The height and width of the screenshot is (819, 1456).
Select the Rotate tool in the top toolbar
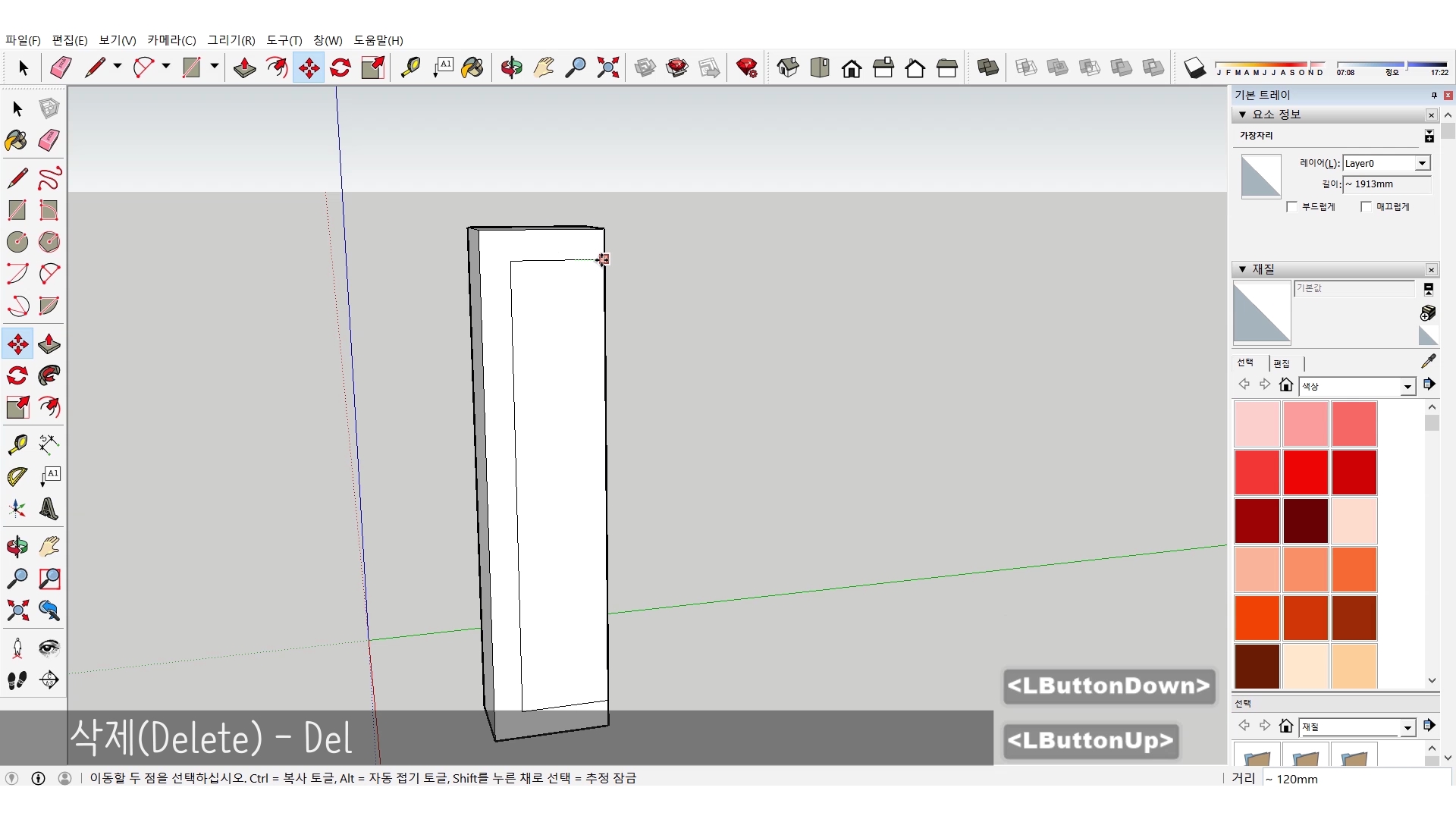[340, 68]
